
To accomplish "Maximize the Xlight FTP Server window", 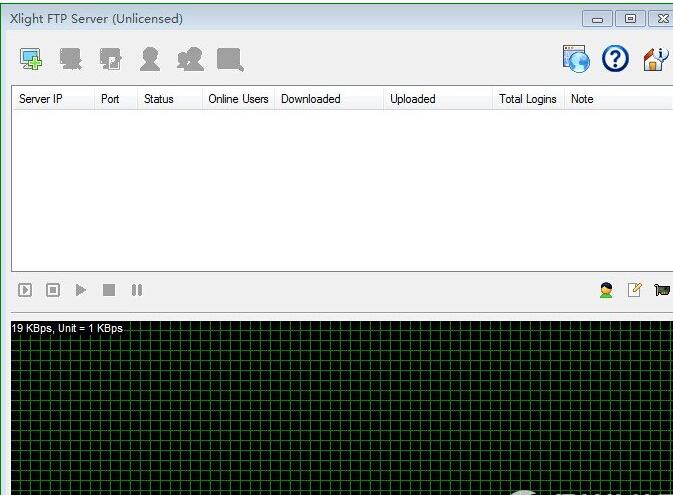I will click(x=630, y=19).
